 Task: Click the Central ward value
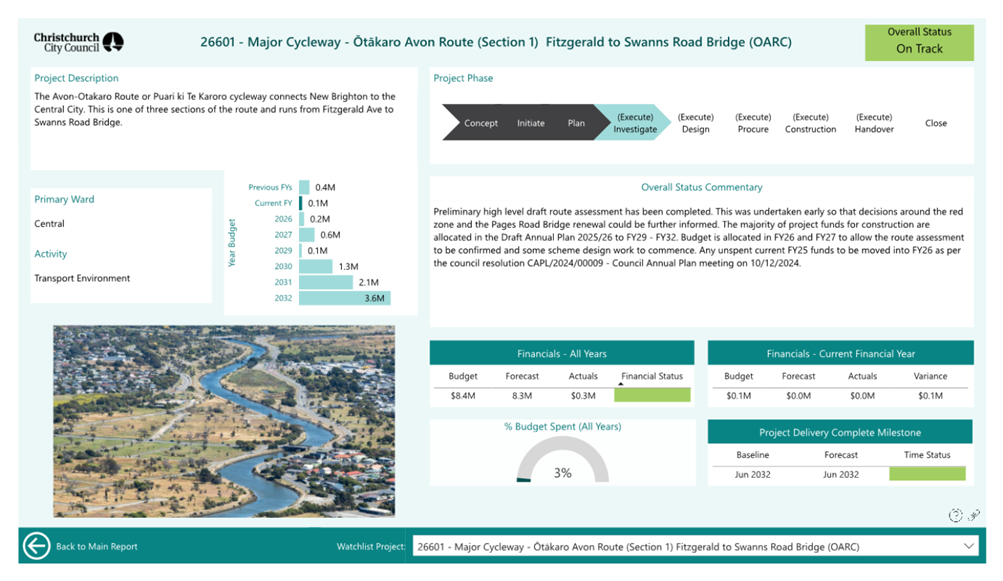[49, 223]
